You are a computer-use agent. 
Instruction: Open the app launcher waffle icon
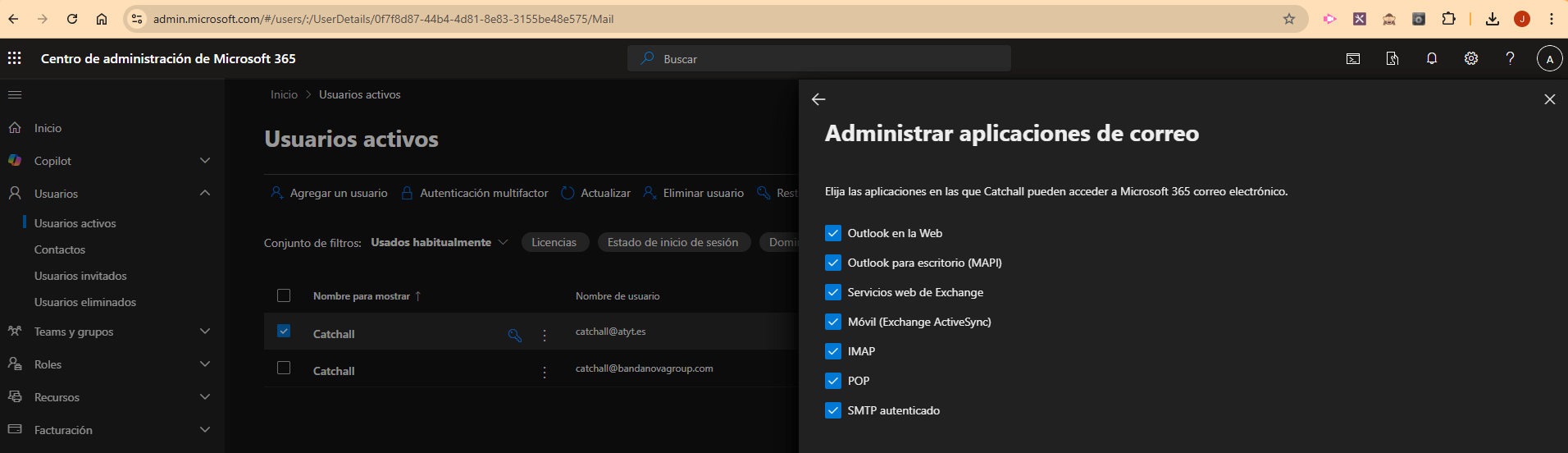(15, 58)
